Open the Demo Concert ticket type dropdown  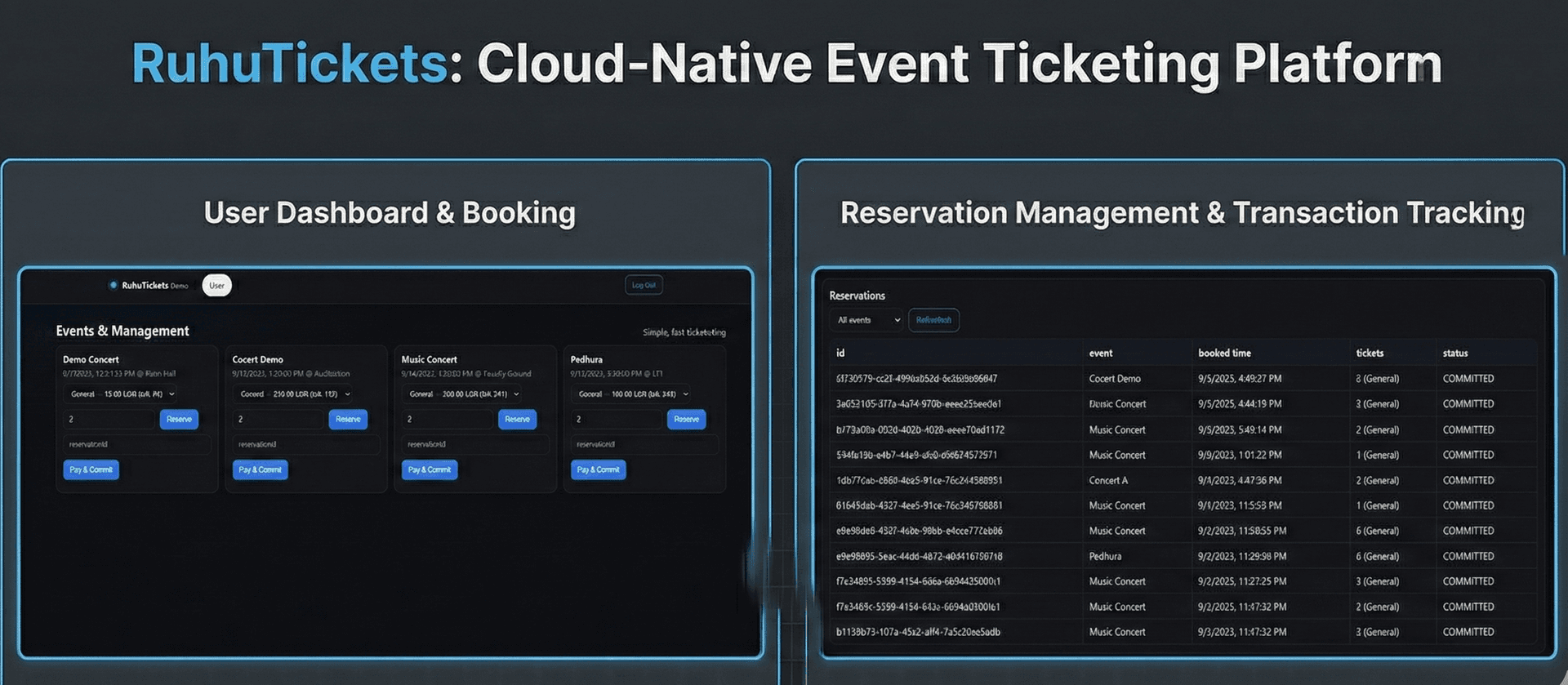(121, 394)
